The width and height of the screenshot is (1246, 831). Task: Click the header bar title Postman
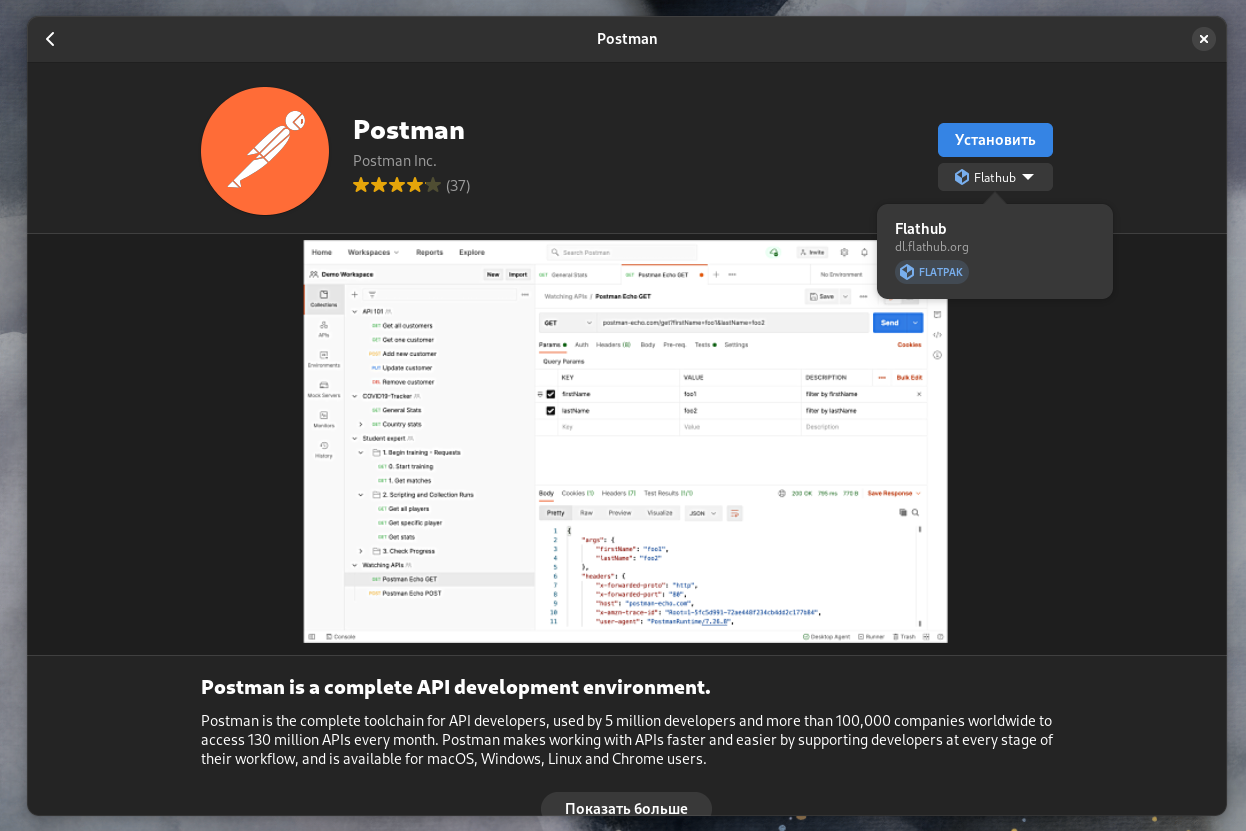[x=627, y=39]
